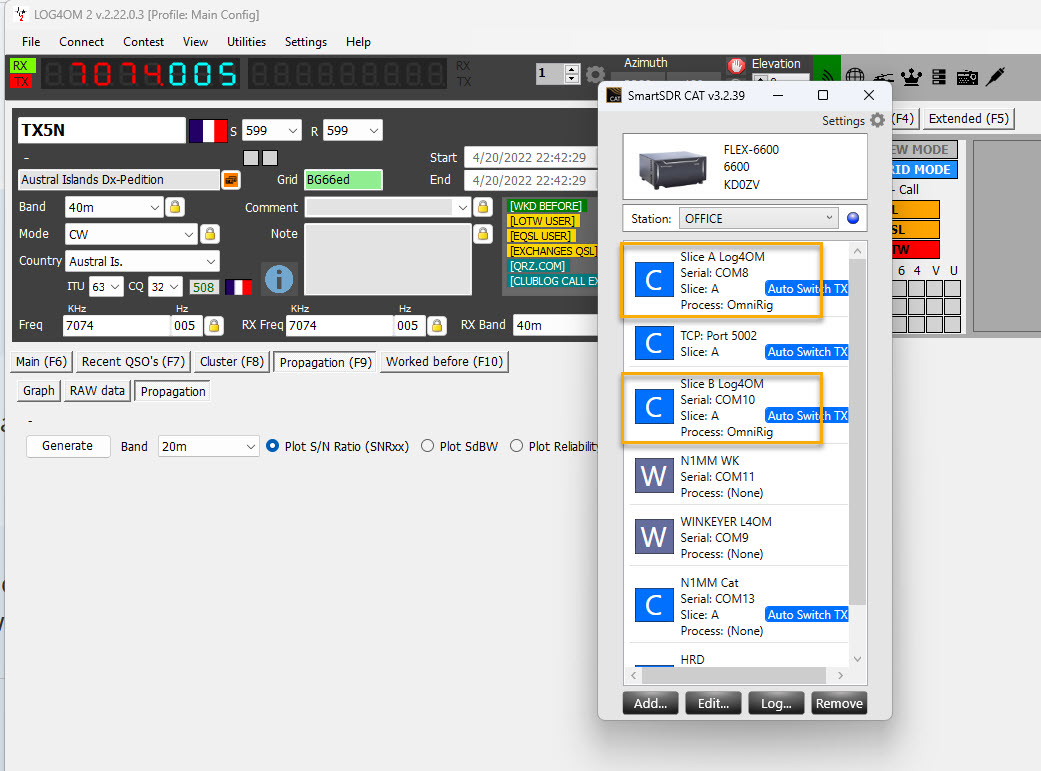
Task: Toggle the Note lock icon
Action: point(483,234)
